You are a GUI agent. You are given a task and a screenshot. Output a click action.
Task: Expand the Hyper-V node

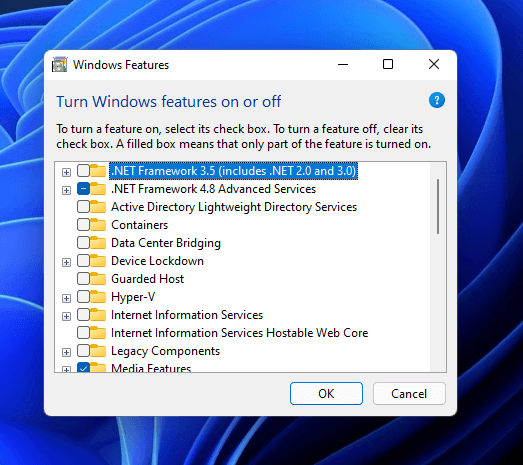[x=66, y=298]
